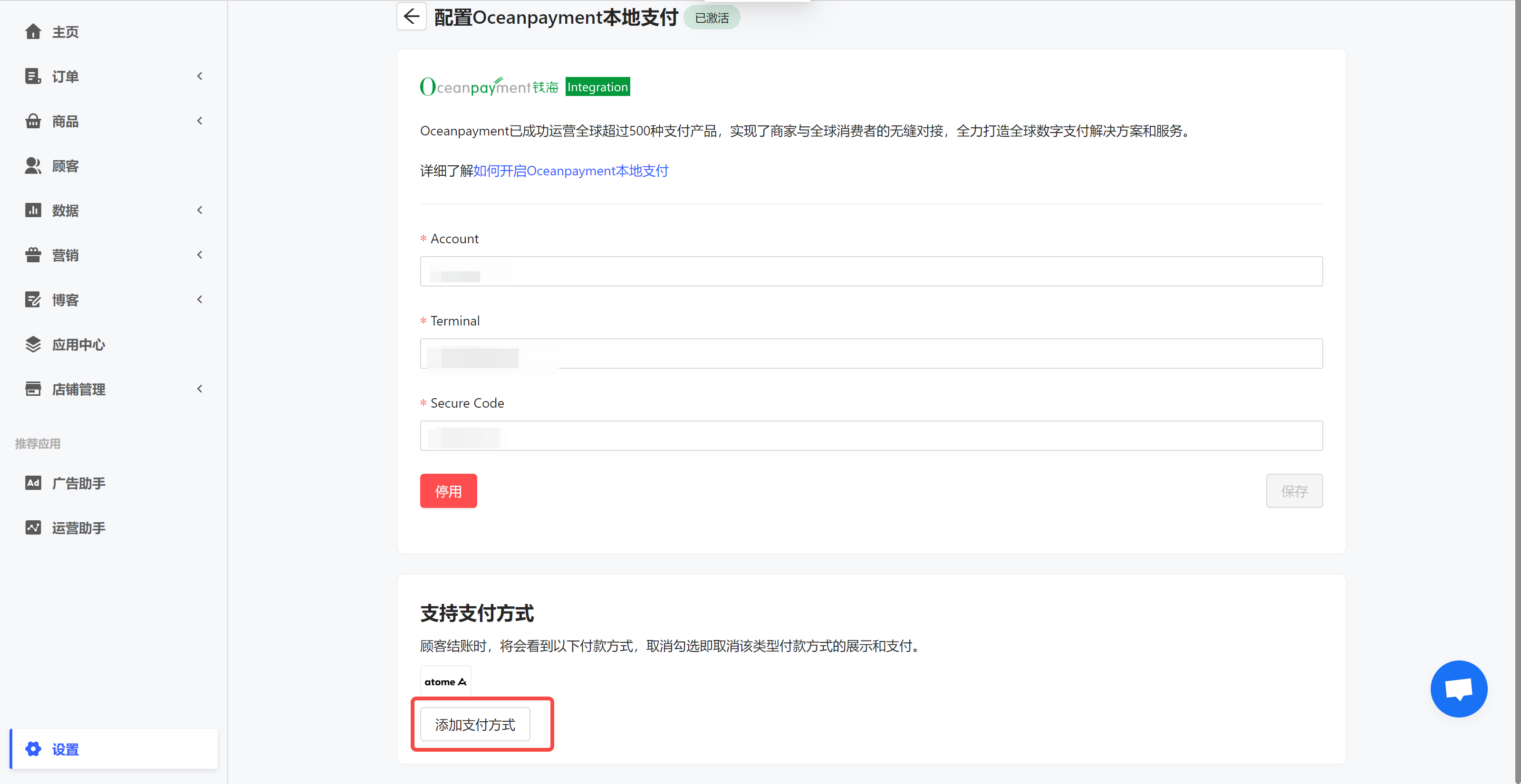Click the Terminal field label
This screenshot has width=1521, height=784.
coord(455,321)
